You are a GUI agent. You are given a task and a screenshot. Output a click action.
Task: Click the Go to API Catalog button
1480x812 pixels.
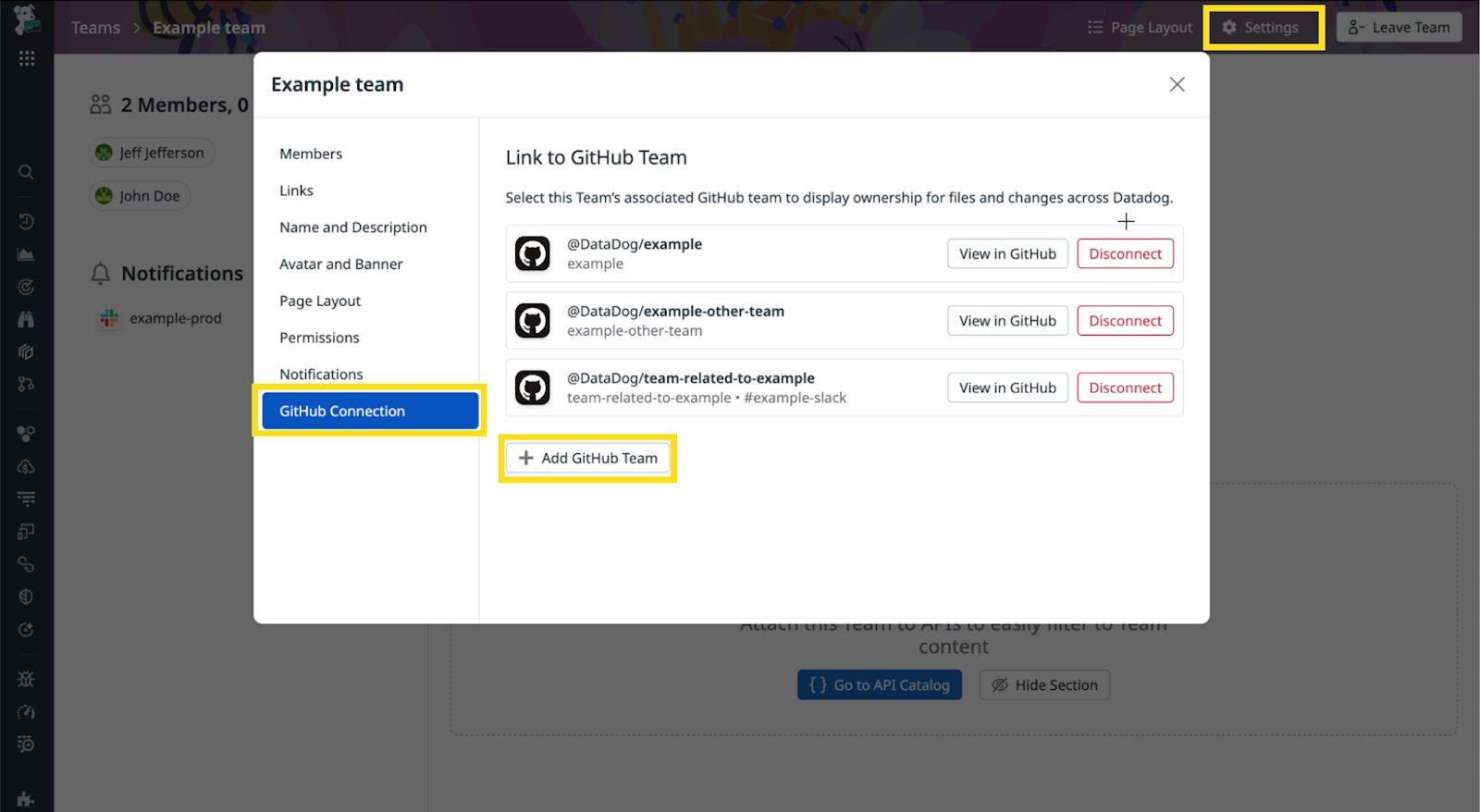[880, 685]
